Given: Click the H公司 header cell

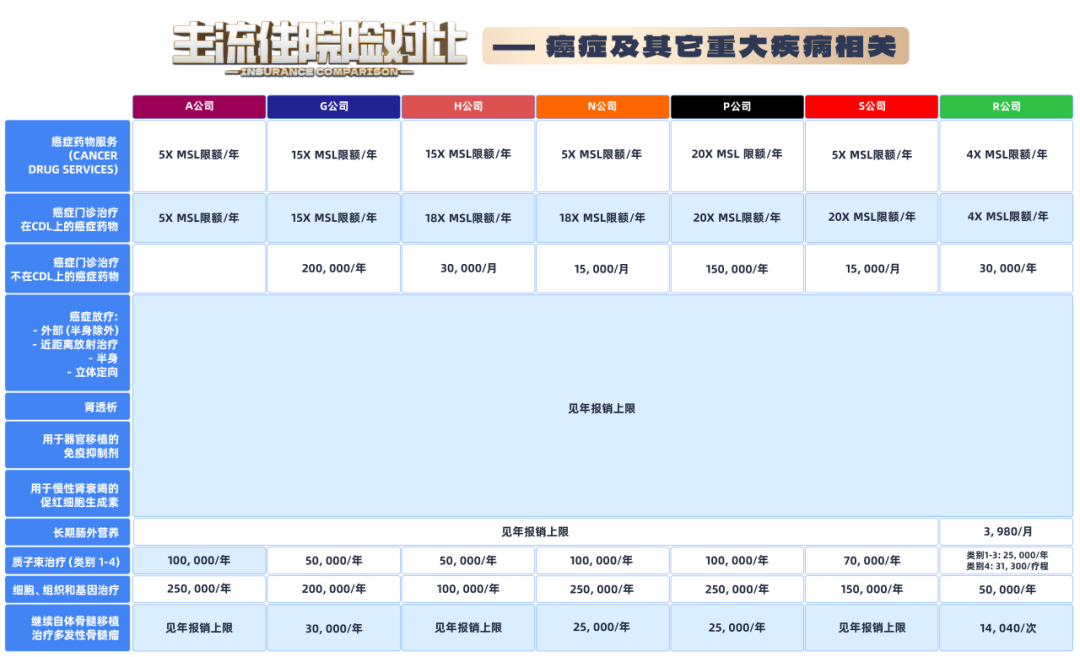Looking at the screenshot, I should click(467, 105).
